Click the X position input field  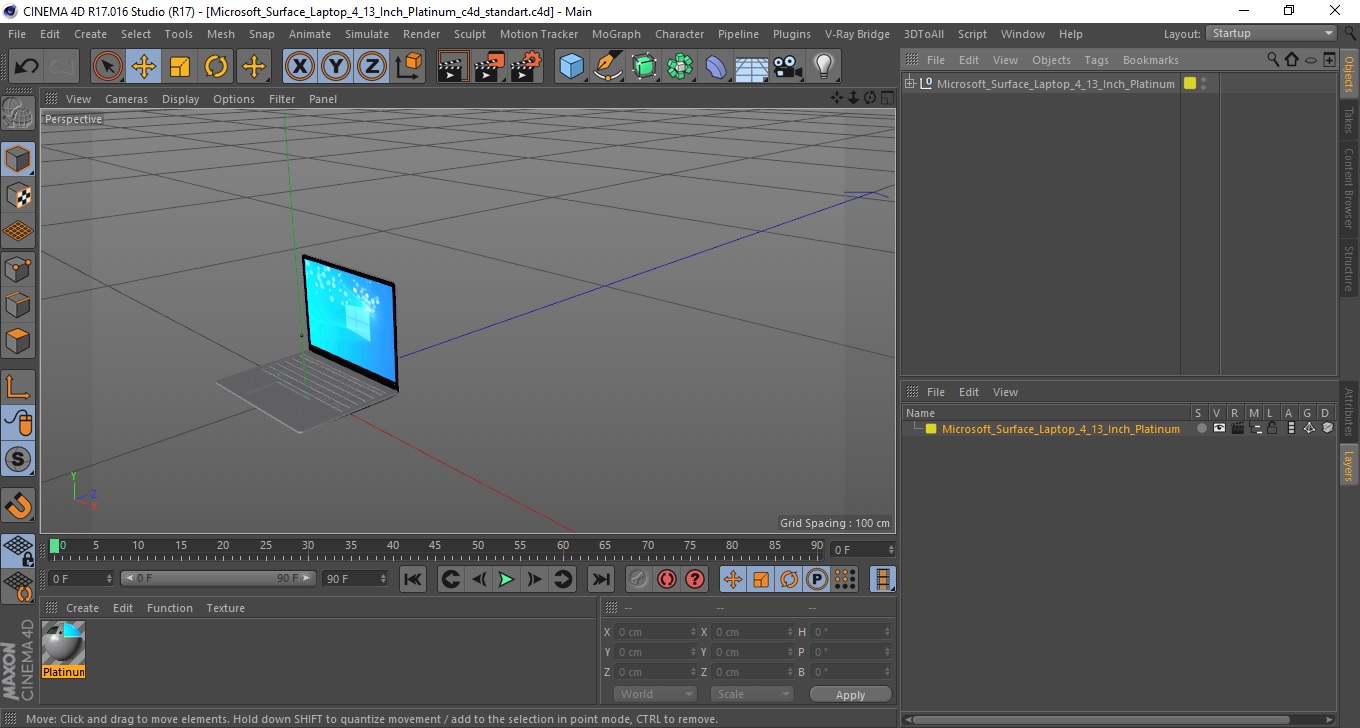(x=655, y=632)
